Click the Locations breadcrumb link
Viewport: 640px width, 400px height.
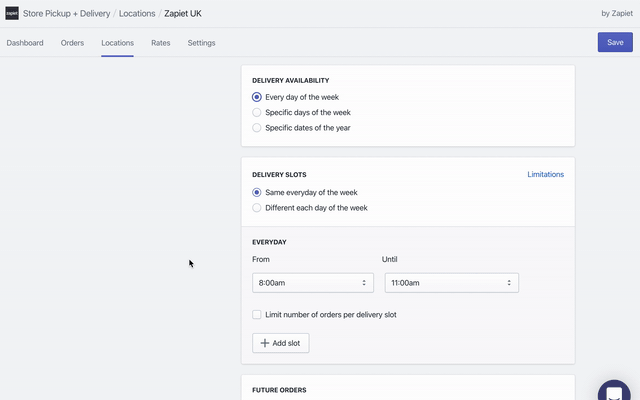[x=137, y=14]
